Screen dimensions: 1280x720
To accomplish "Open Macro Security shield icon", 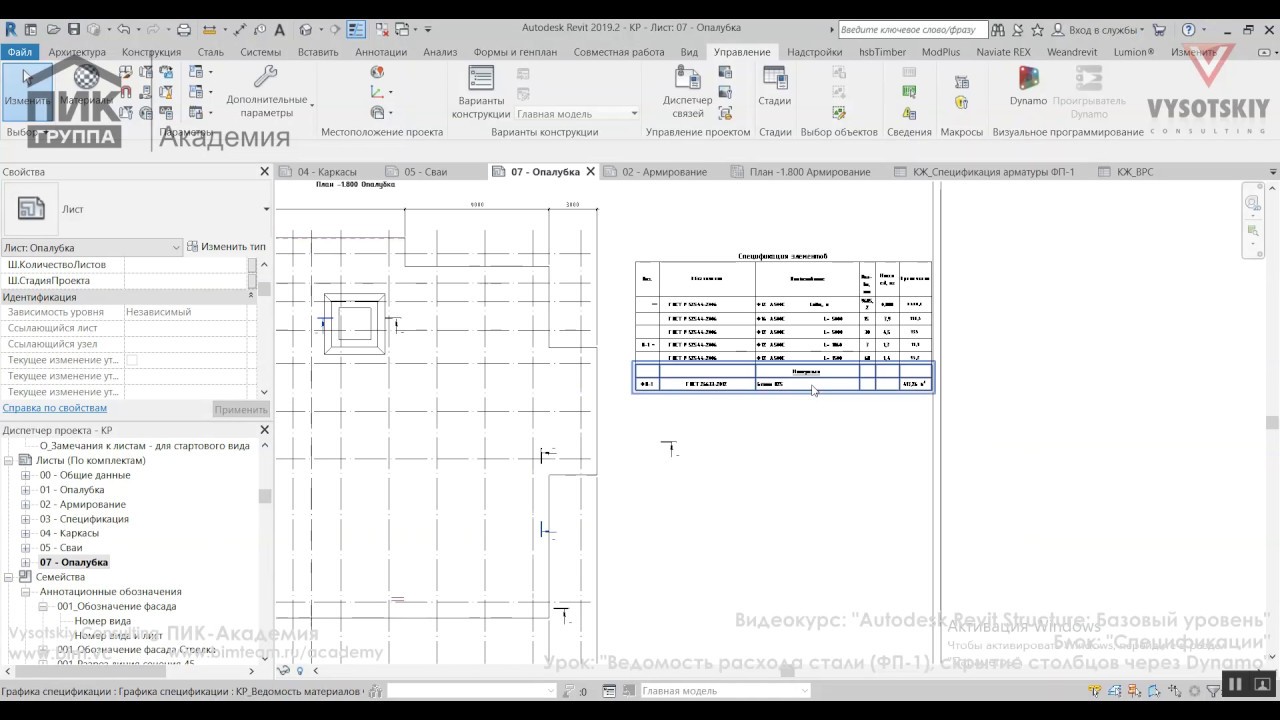I will [961, 102].
